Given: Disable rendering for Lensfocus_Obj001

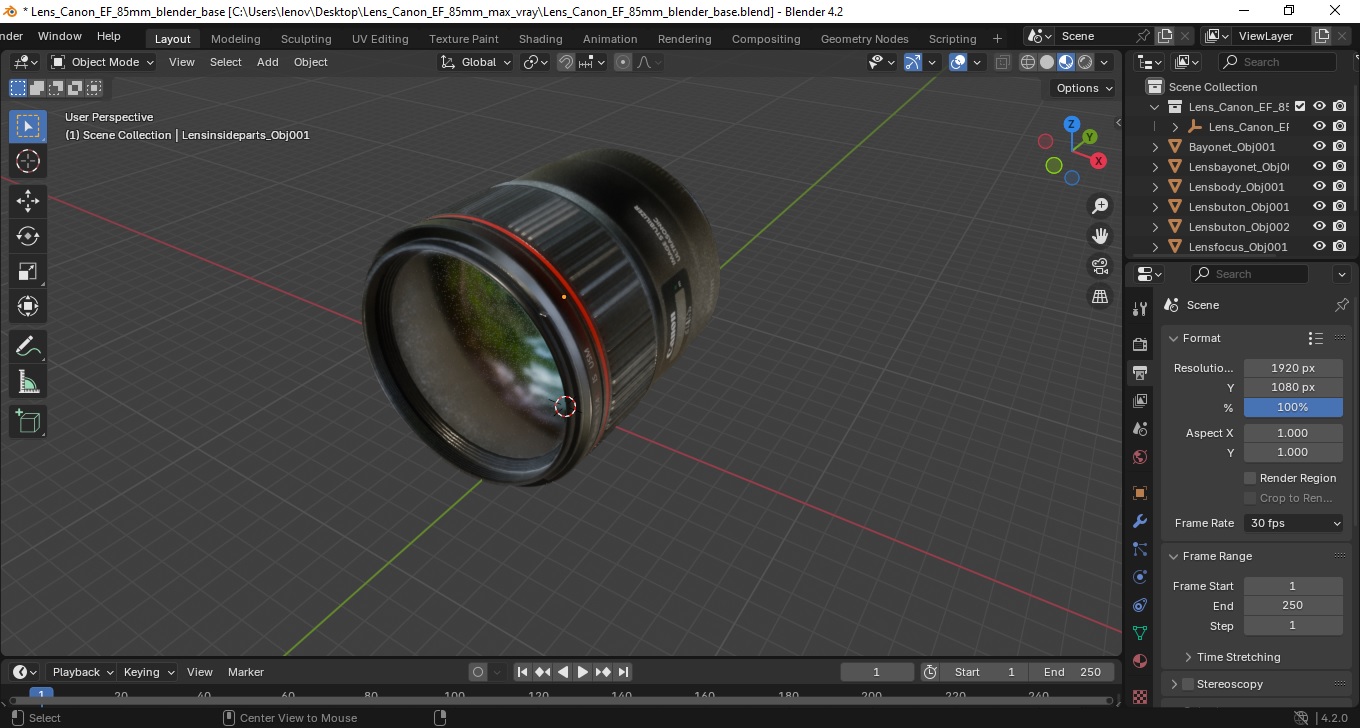Looking at the screenshot, I should coord(1340,247).
